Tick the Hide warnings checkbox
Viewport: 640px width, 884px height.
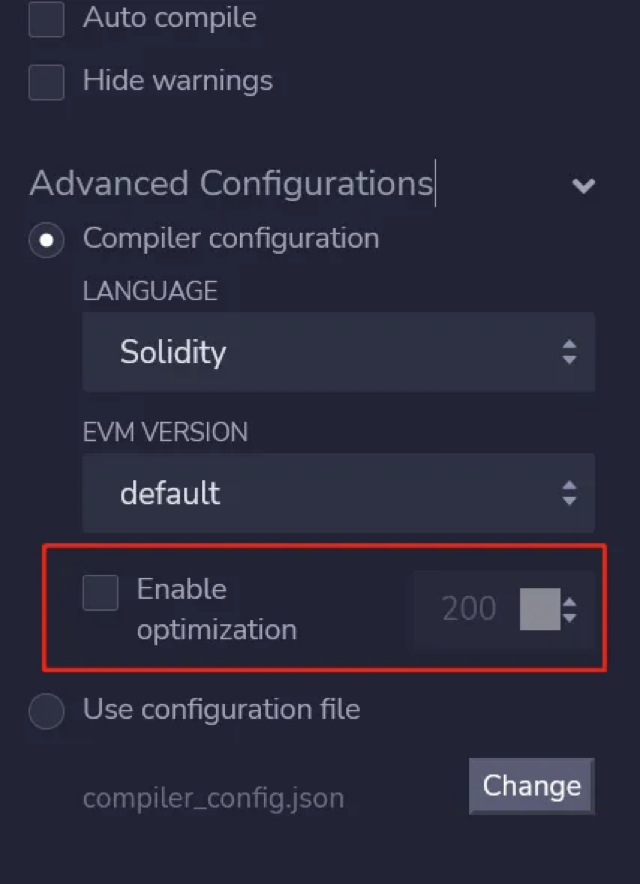46,82
